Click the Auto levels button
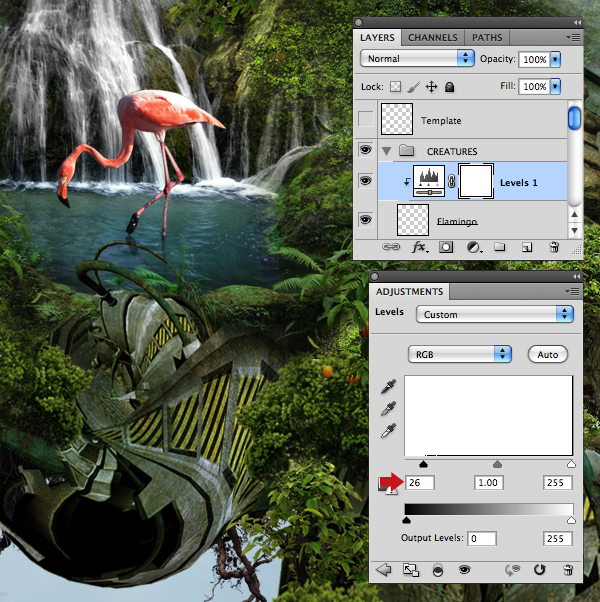 [548, 354]
